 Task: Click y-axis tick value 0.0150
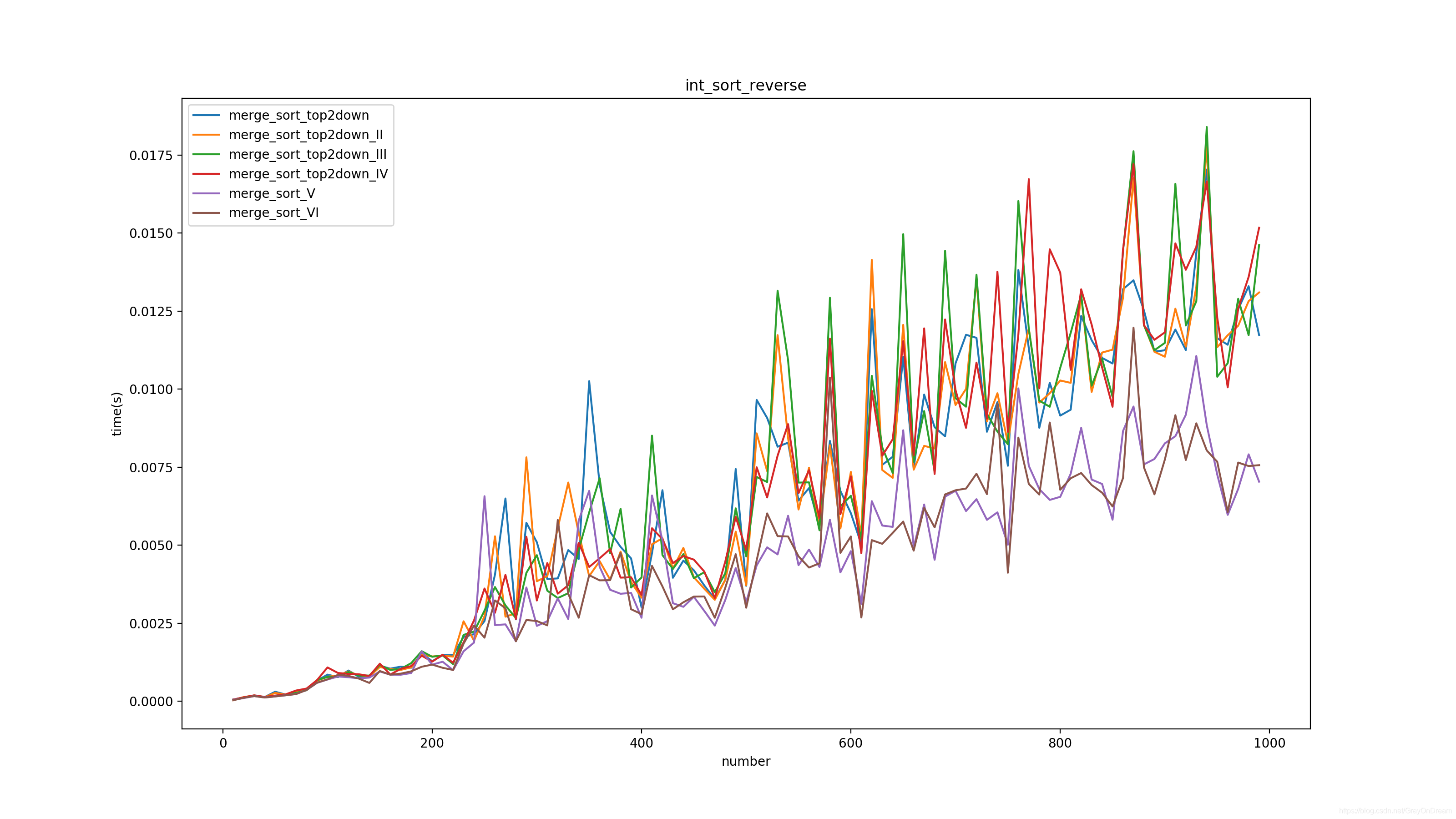click(151, 233)
